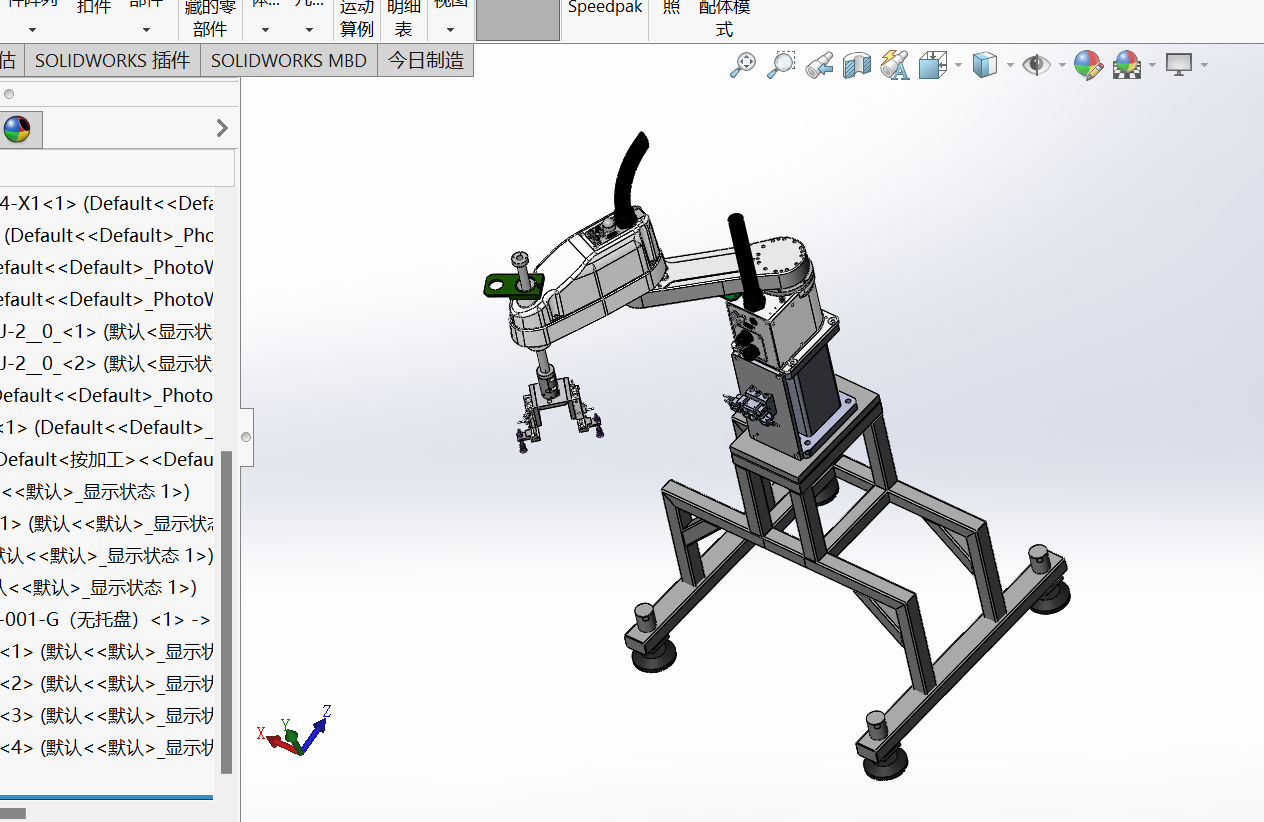Viewport: 1264px width, 822px height.
Task: Select tree row '1> (默认<<默认>_显示状'
Action: (x=107, y=523)
